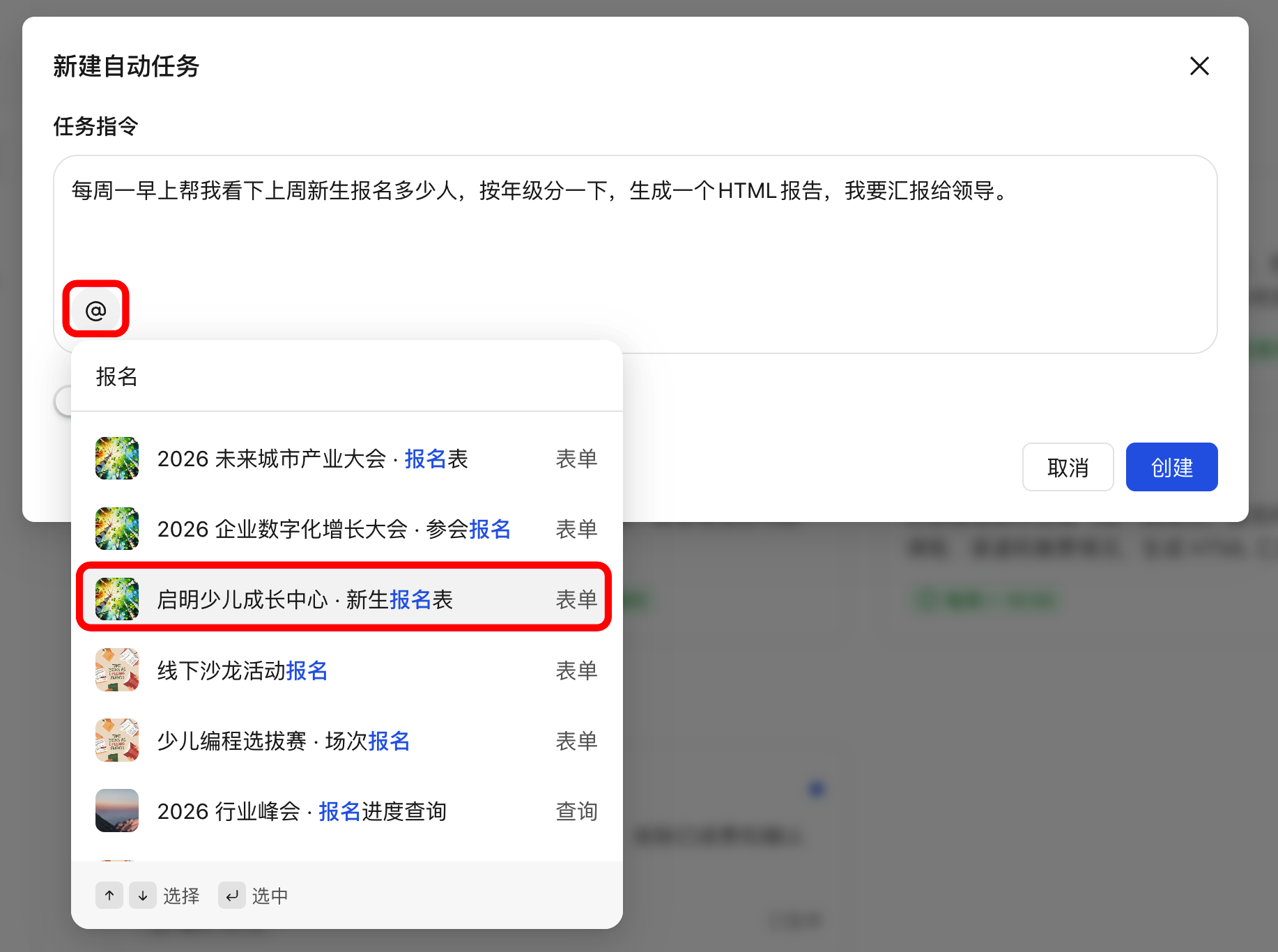Click thumbnail icon of 少儿编程选拔赛 form
1278x952 pixels.
click(x=117, y=740)
